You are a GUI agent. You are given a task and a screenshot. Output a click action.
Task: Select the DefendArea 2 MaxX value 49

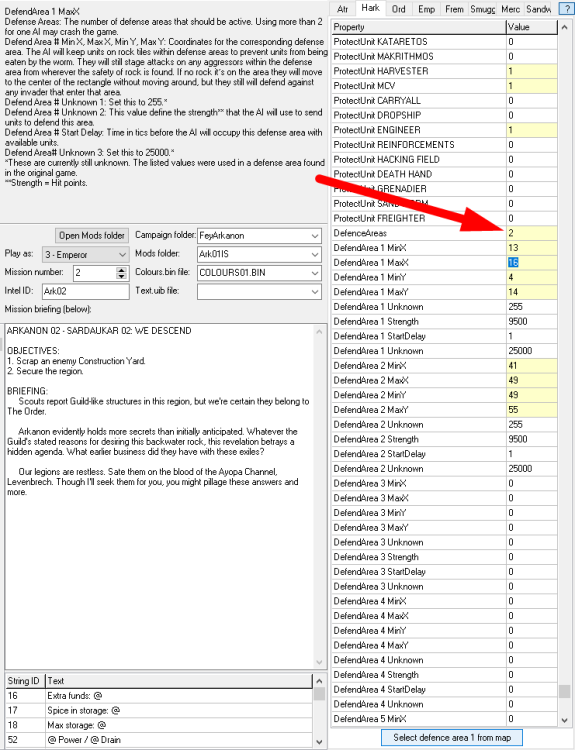pyautogui.click(x=531, y=380)
